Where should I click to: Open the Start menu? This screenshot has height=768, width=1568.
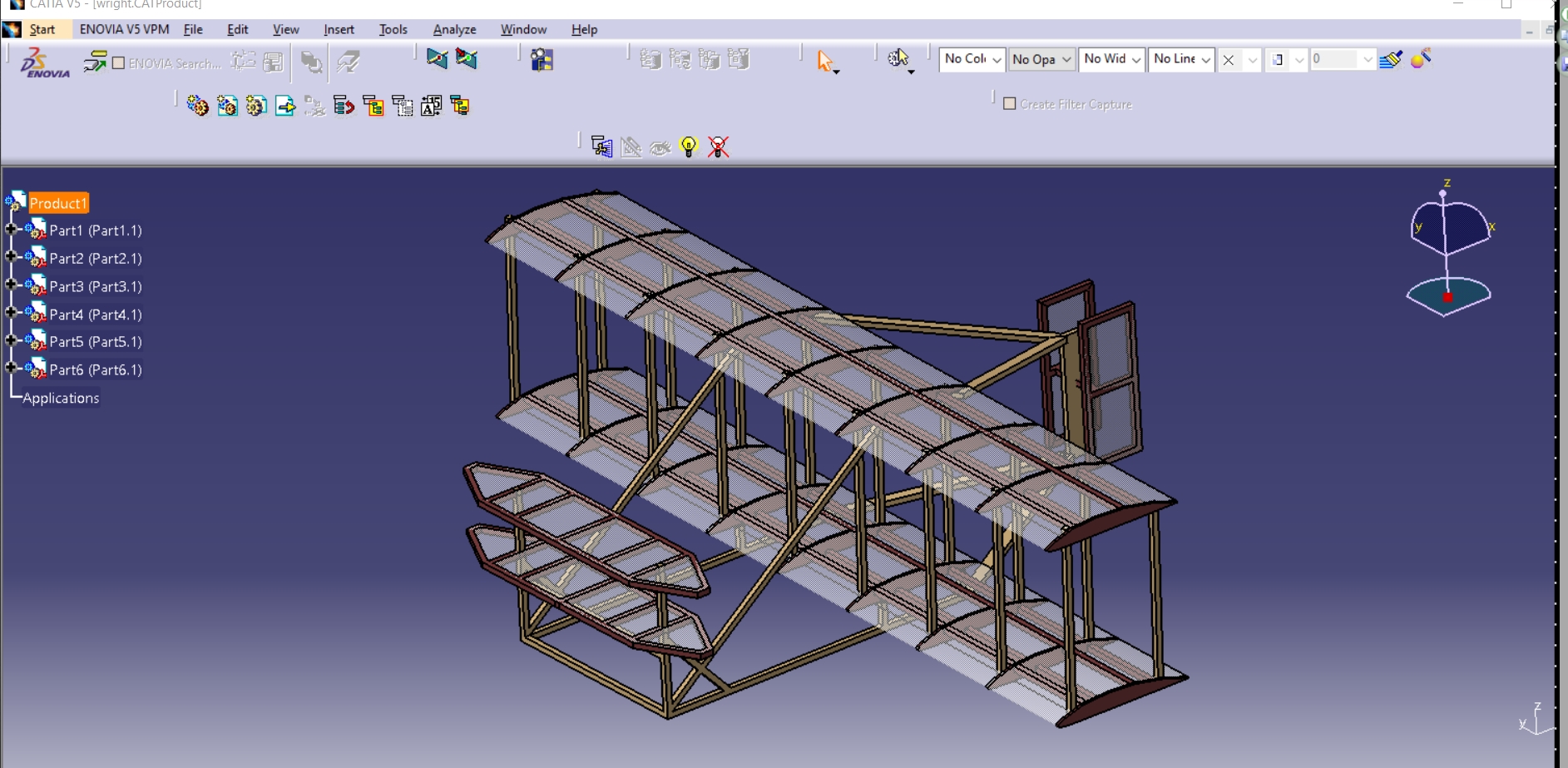click(42, 30)
